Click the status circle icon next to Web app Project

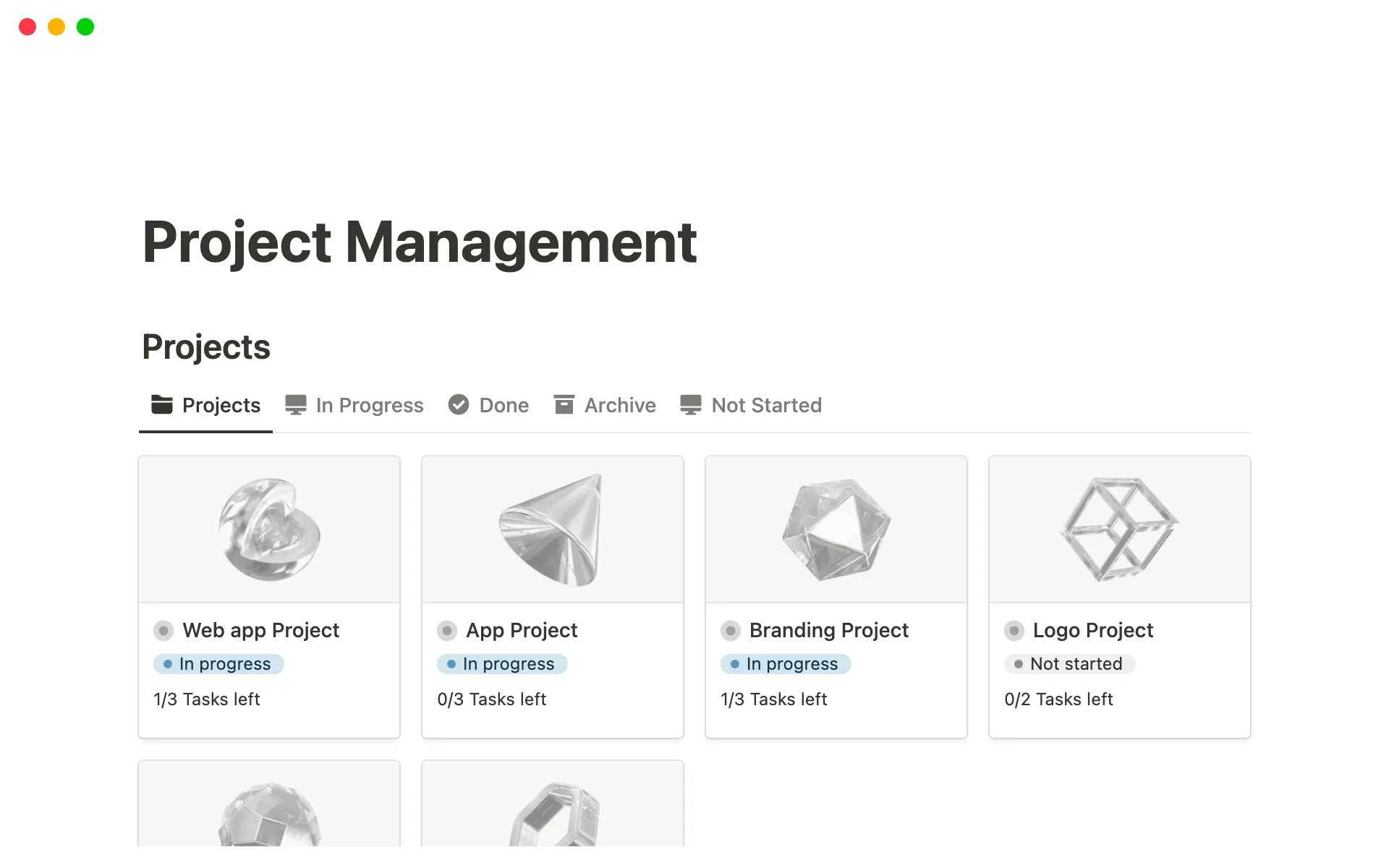163,631
